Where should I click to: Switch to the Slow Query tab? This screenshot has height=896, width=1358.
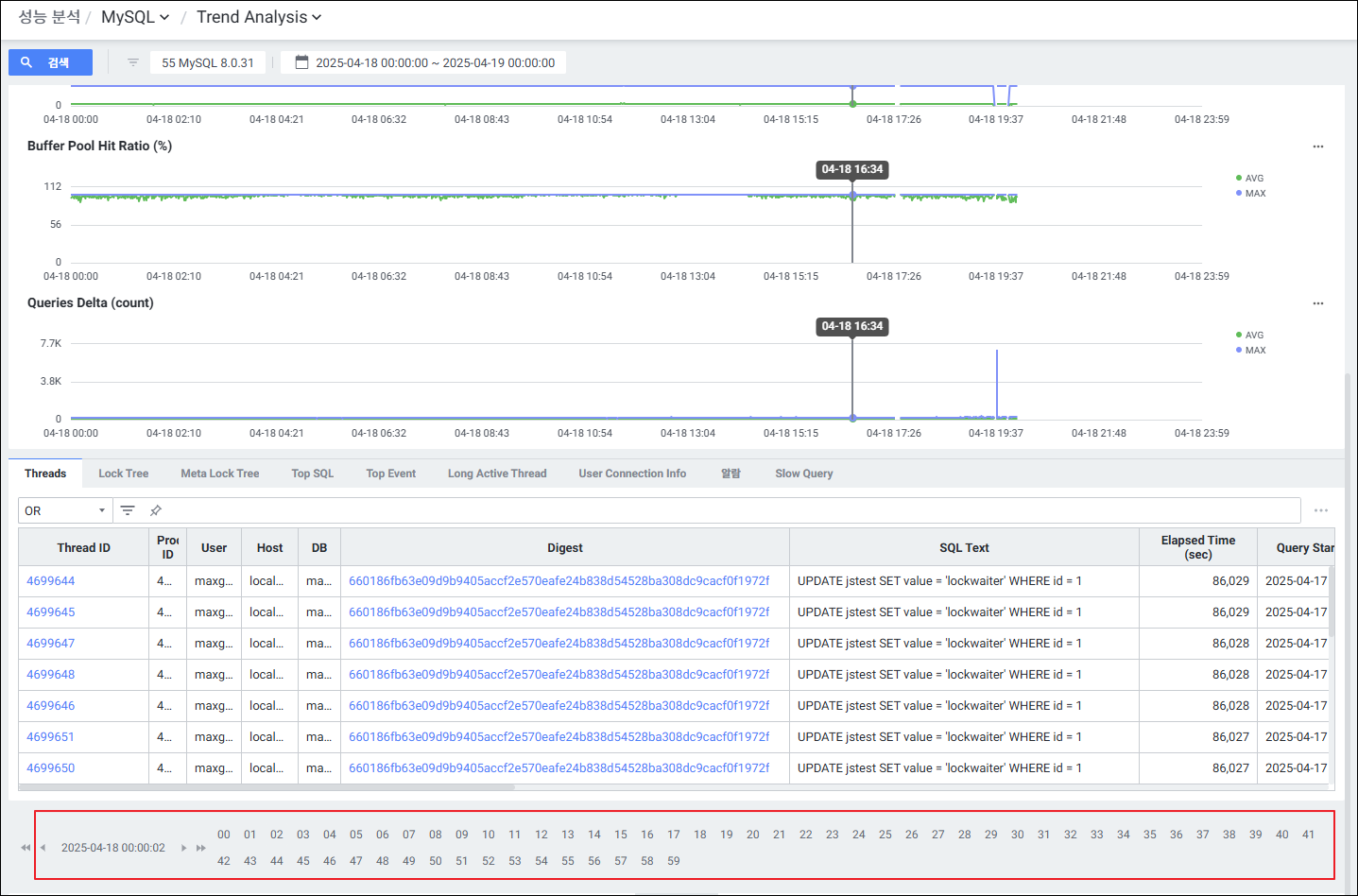click(x=803, y=474)
